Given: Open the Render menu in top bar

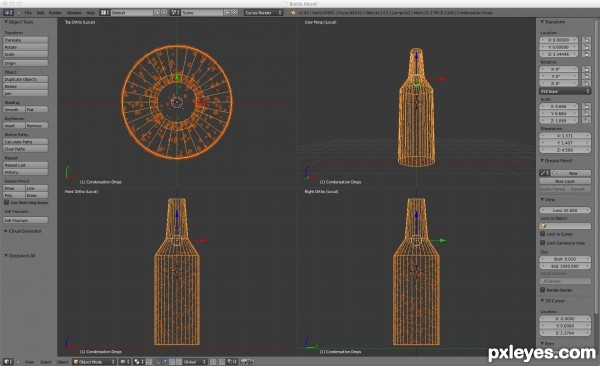Looking at the screenshot, I should click(x=55, y=13).
